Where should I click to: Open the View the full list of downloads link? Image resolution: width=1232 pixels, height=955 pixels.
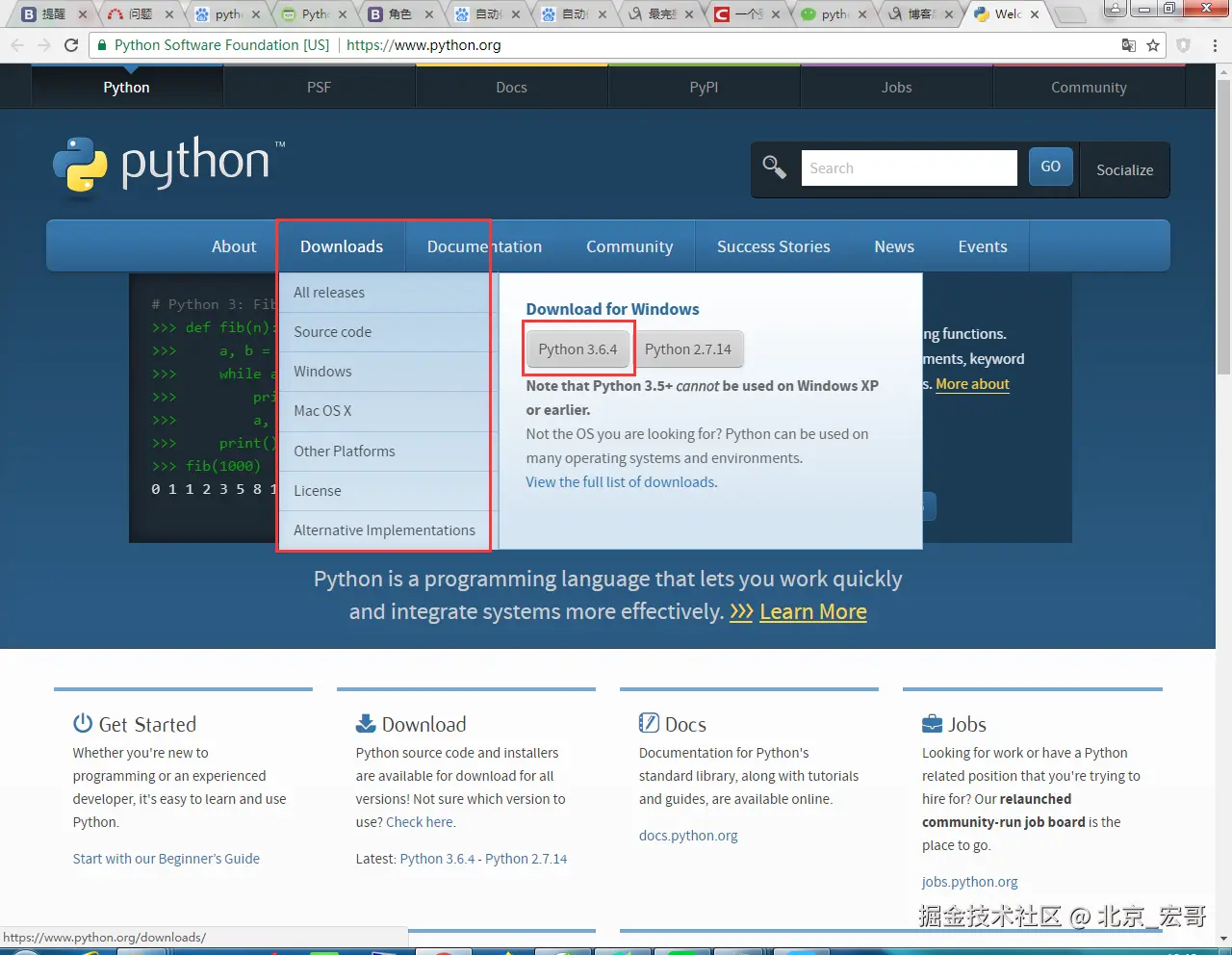click(622, 482)
